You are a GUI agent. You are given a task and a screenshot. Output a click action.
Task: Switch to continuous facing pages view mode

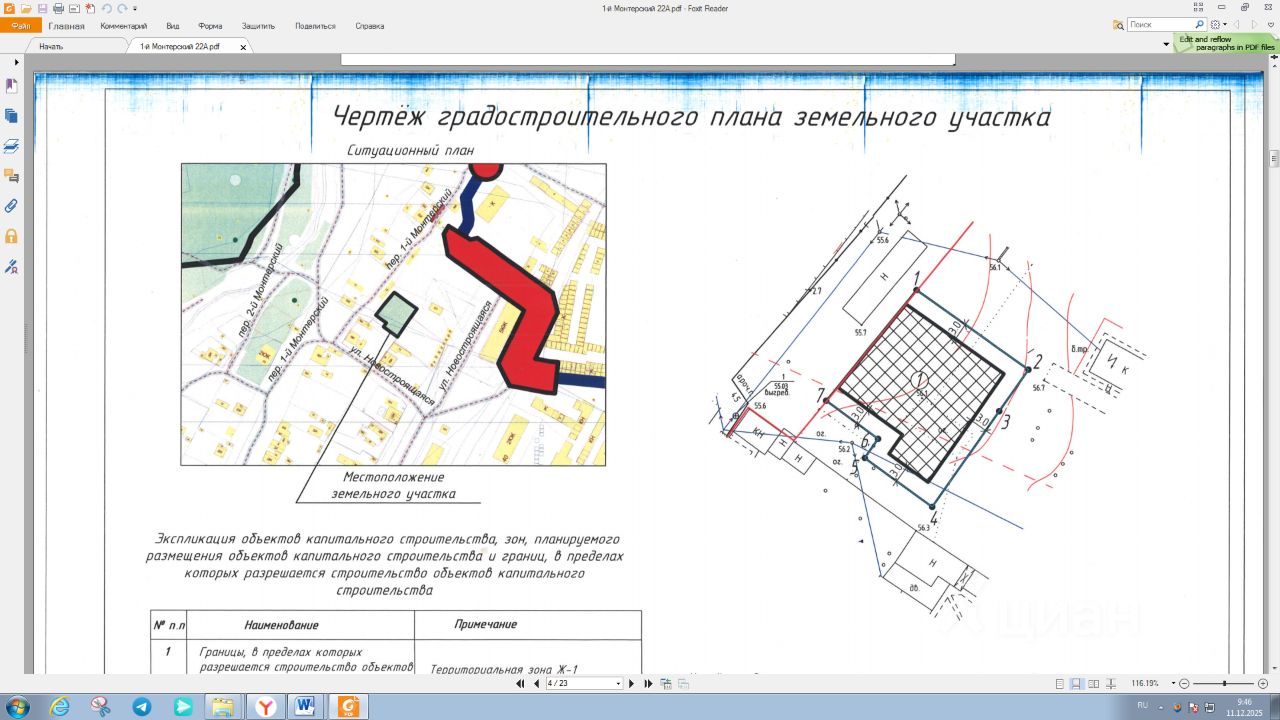pyautogui.click(x=1110, y=684)
